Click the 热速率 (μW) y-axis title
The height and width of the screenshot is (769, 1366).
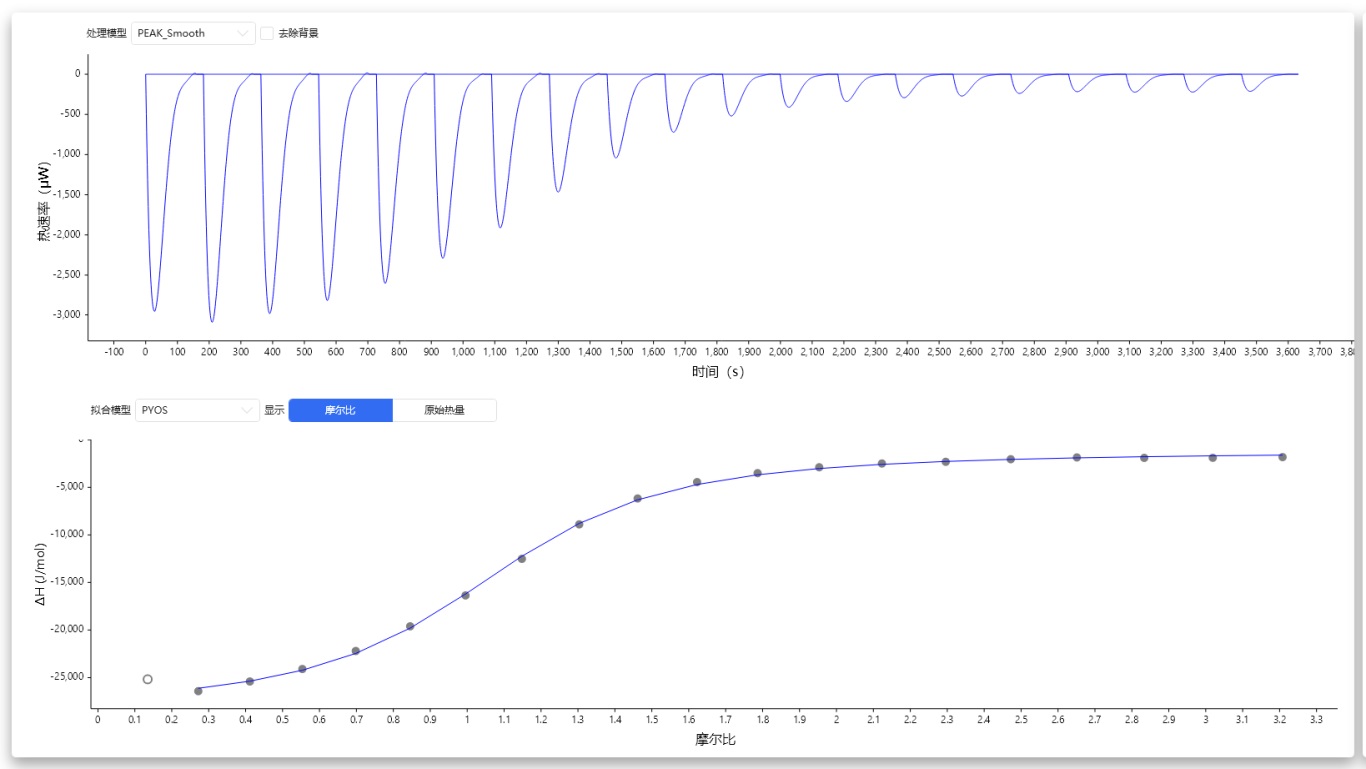pos(44,201)
